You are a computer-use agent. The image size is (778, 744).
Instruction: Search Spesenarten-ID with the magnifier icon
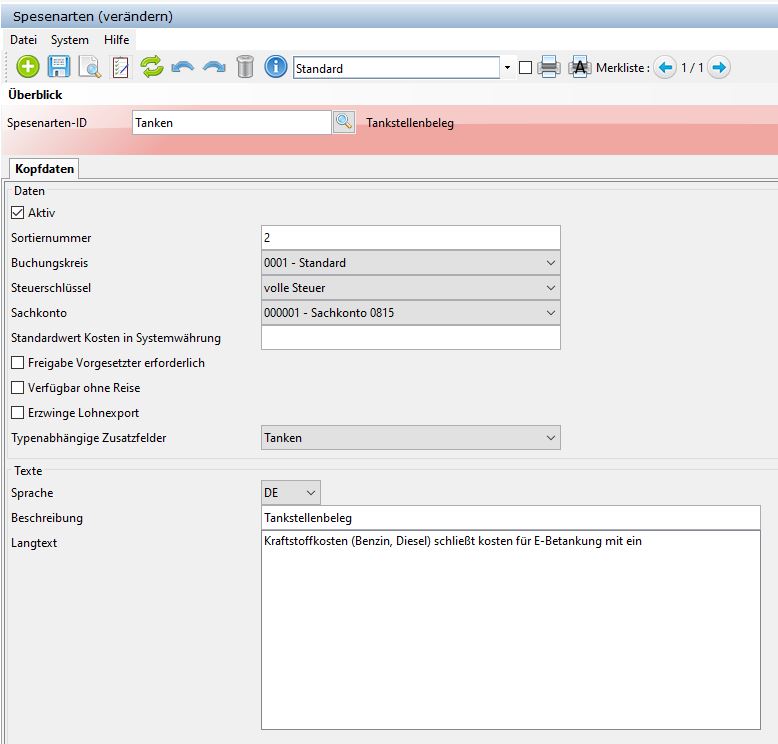click(343, 122)
